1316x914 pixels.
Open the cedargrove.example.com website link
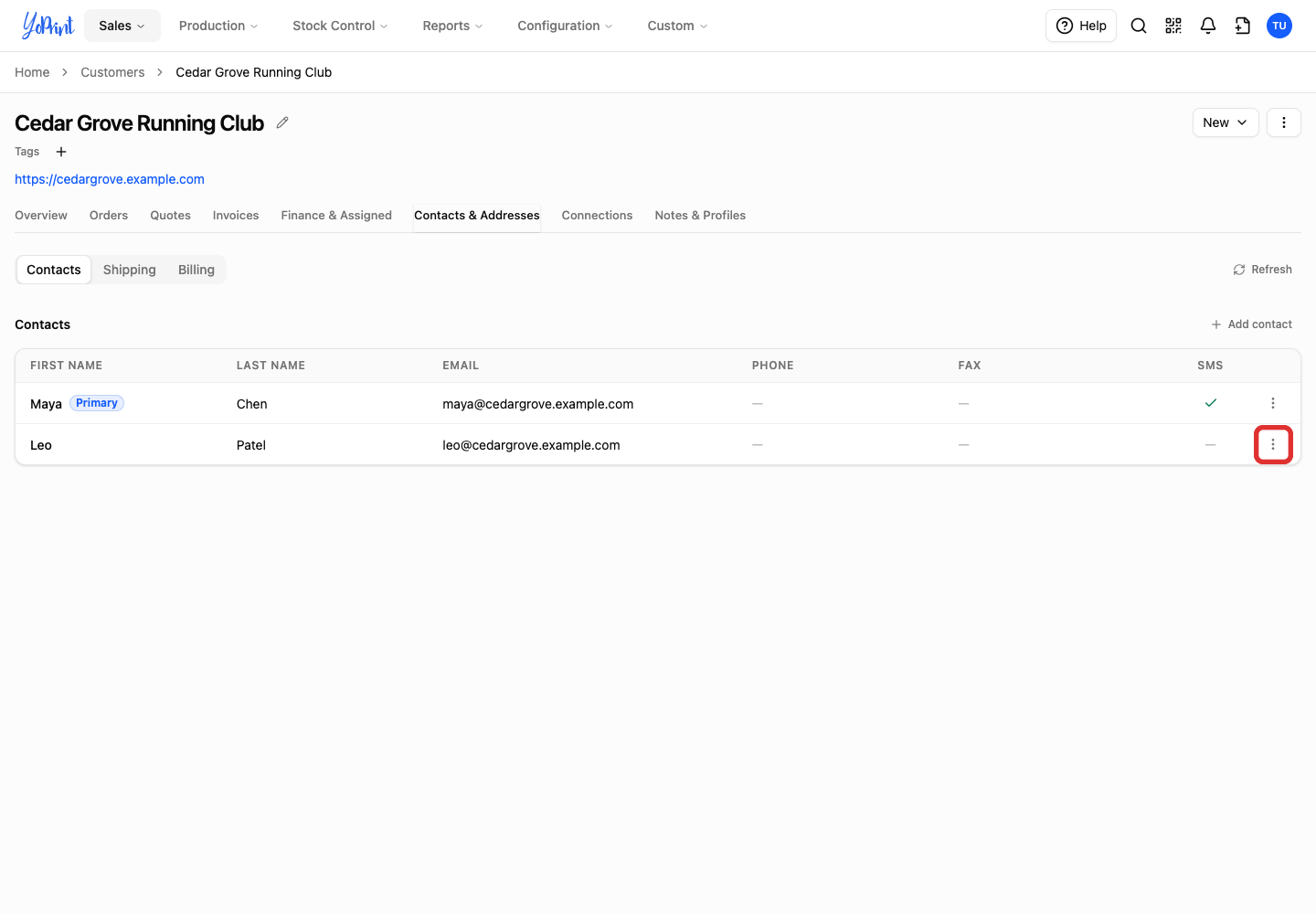pos(110,179)
